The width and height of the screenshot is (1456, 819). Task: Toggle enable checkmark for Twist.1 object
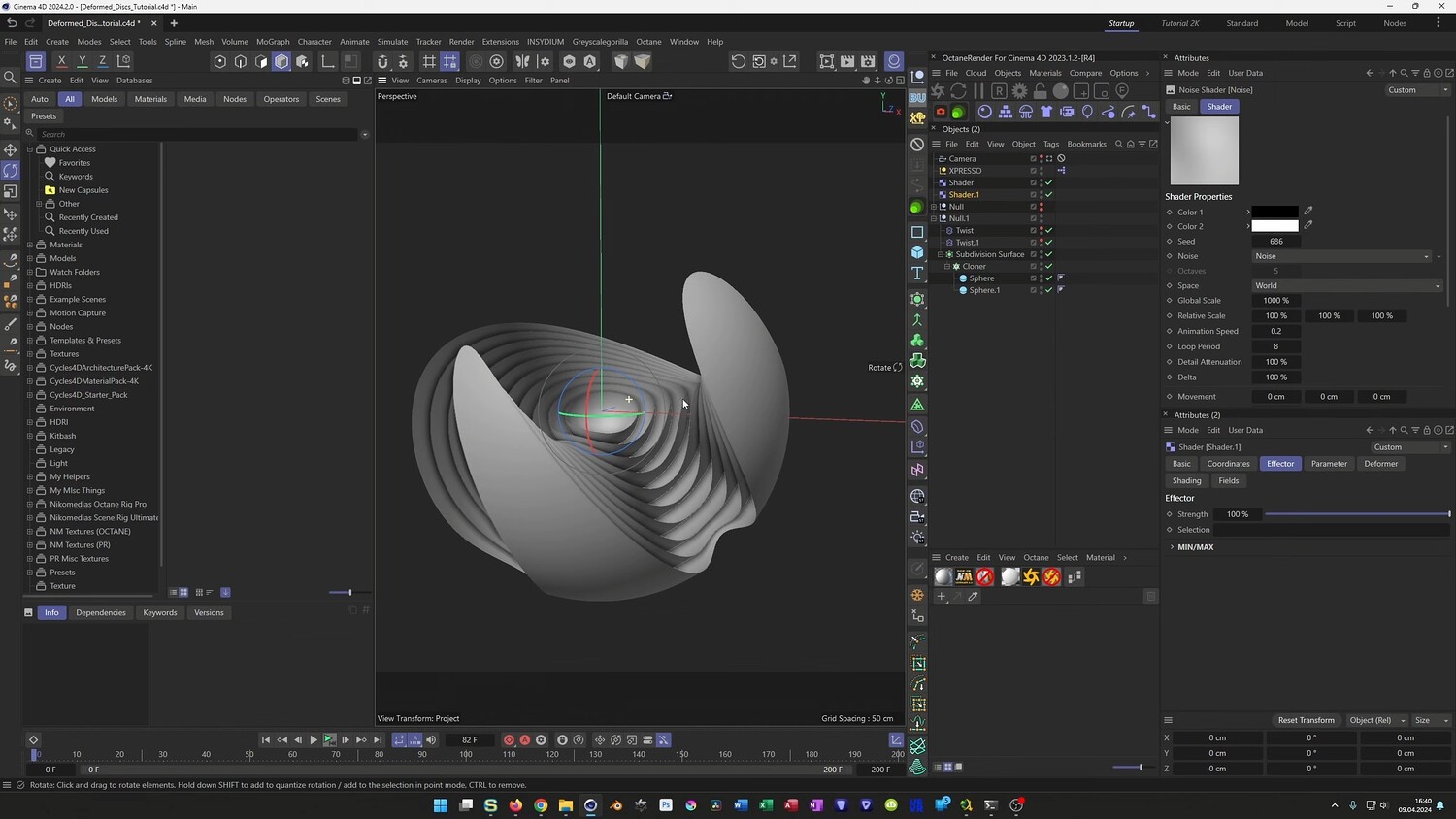point(1048,243)
